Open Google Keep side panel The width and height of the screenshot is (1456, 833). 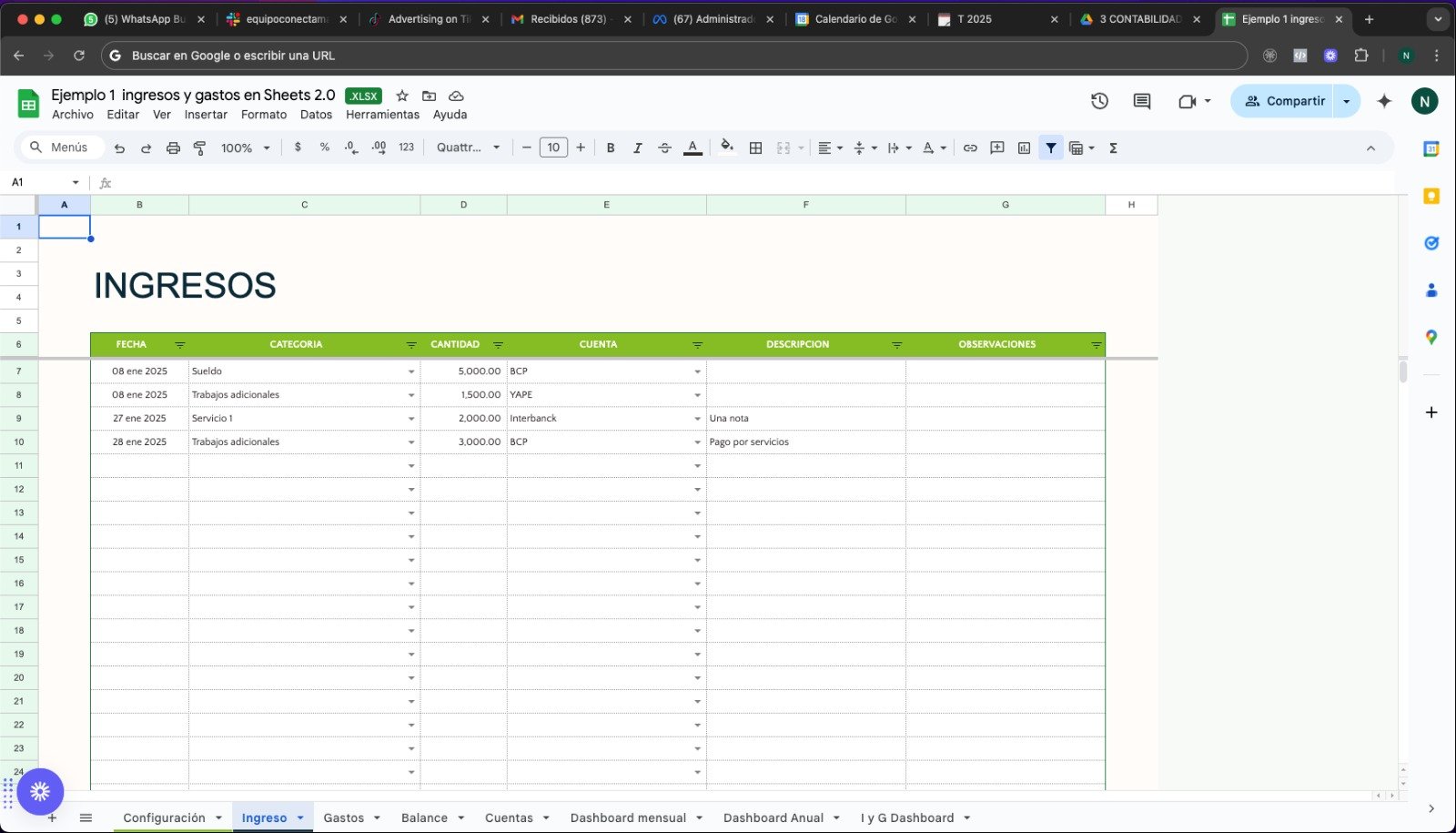pyautogui.click(x=1431, y=196)
